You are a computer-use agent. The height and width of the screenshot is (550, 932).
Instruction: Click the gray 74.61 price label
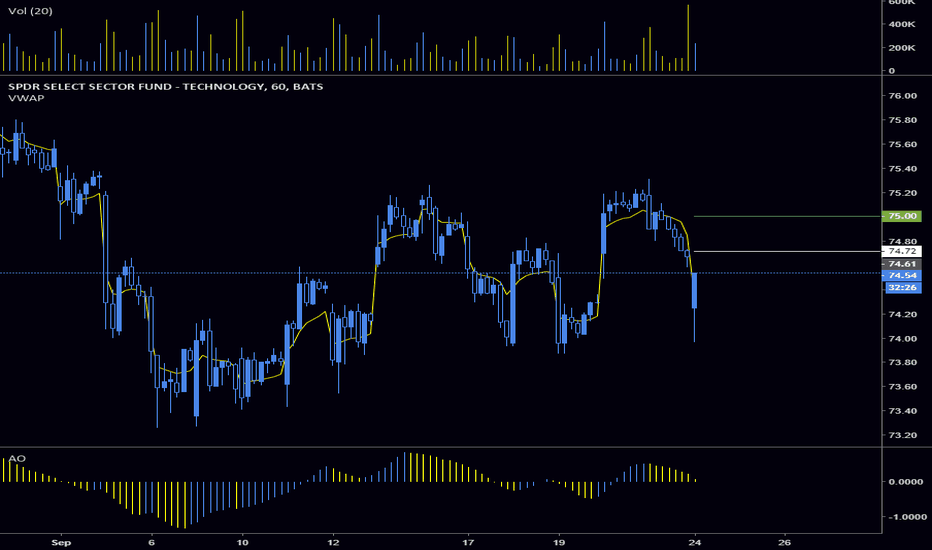[x=902, y=264]
